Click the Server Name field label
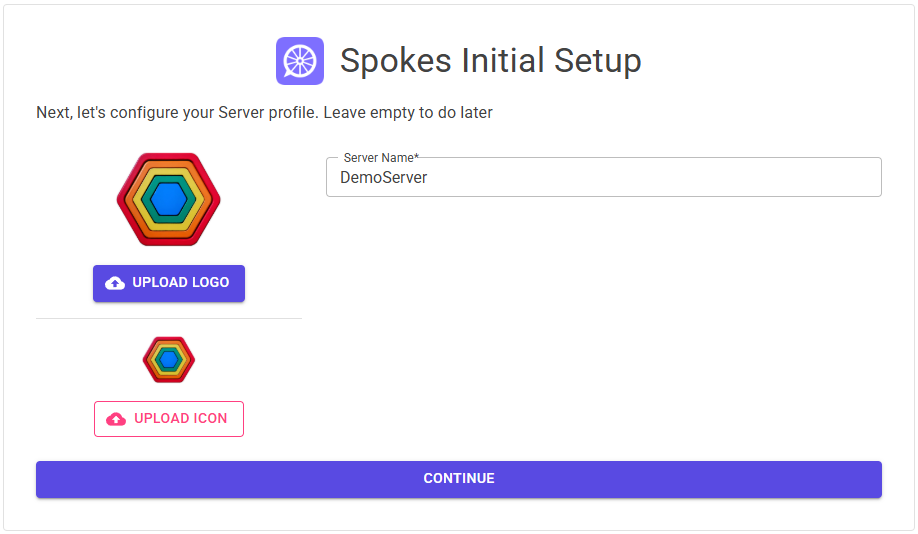 [381, 158]
